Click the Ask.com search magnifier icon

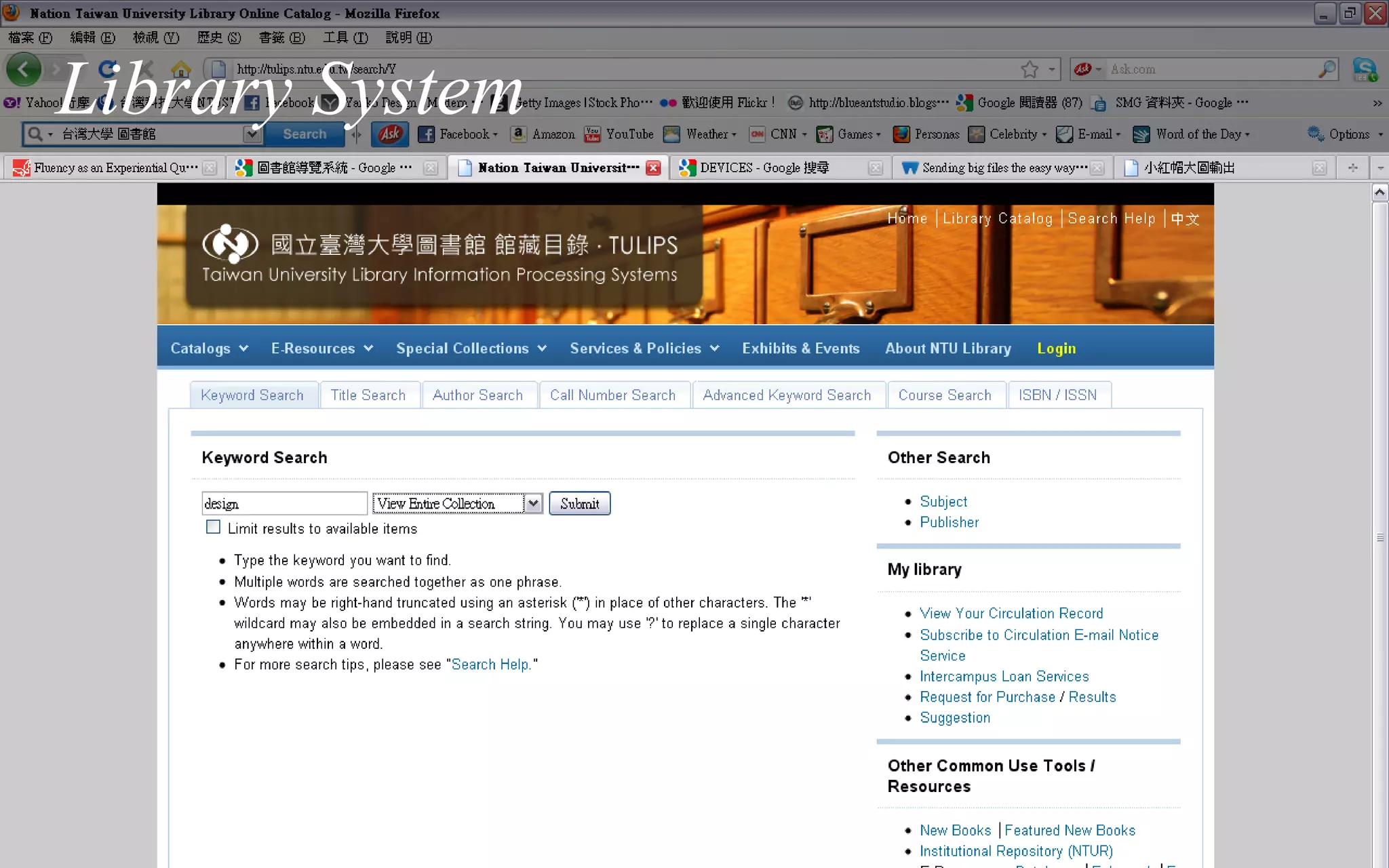1327,69
